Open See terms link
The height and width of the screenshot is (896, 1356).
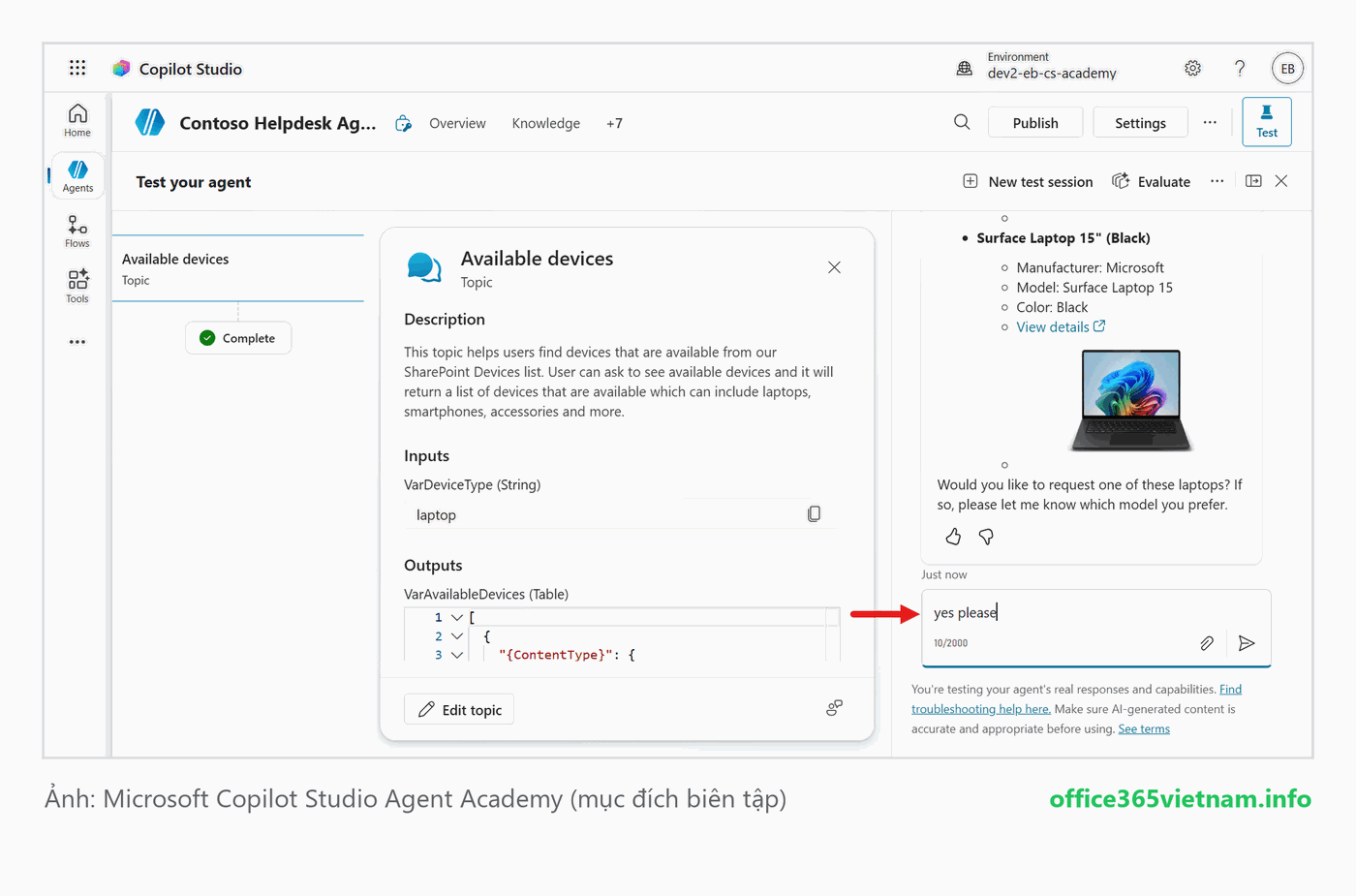pyautogui.click(x=1144, y=728)
